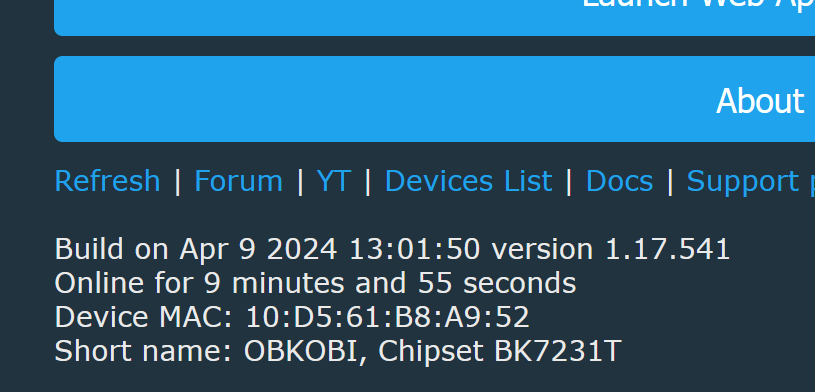Image resolution: width=815 pixels, height=392 pixels.
Task: Click the Device MAC label
Action: click(144, 317)
